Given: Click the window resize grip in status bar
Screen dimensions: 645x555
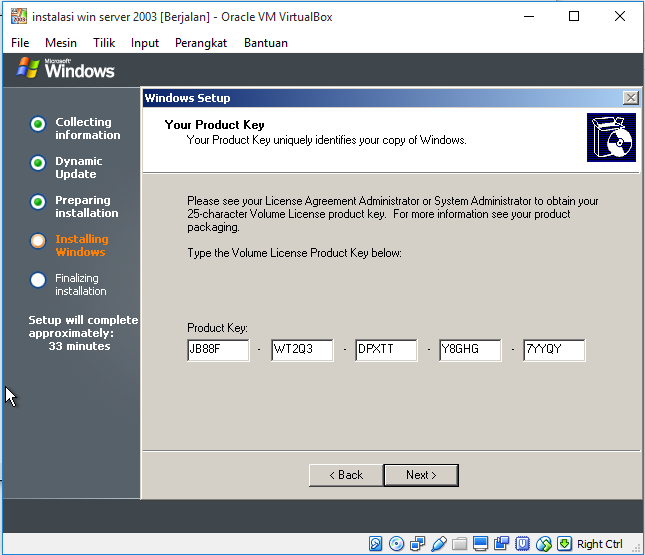Looking at the screenshot, I should (x=636, y=548).
